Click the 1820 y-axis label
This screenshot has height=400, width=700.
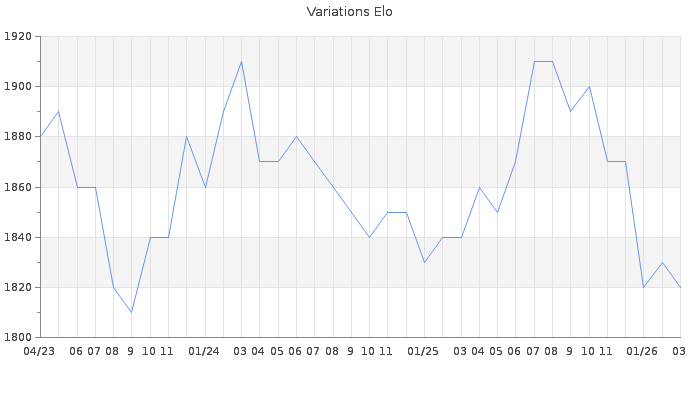(x=18, y=287)
